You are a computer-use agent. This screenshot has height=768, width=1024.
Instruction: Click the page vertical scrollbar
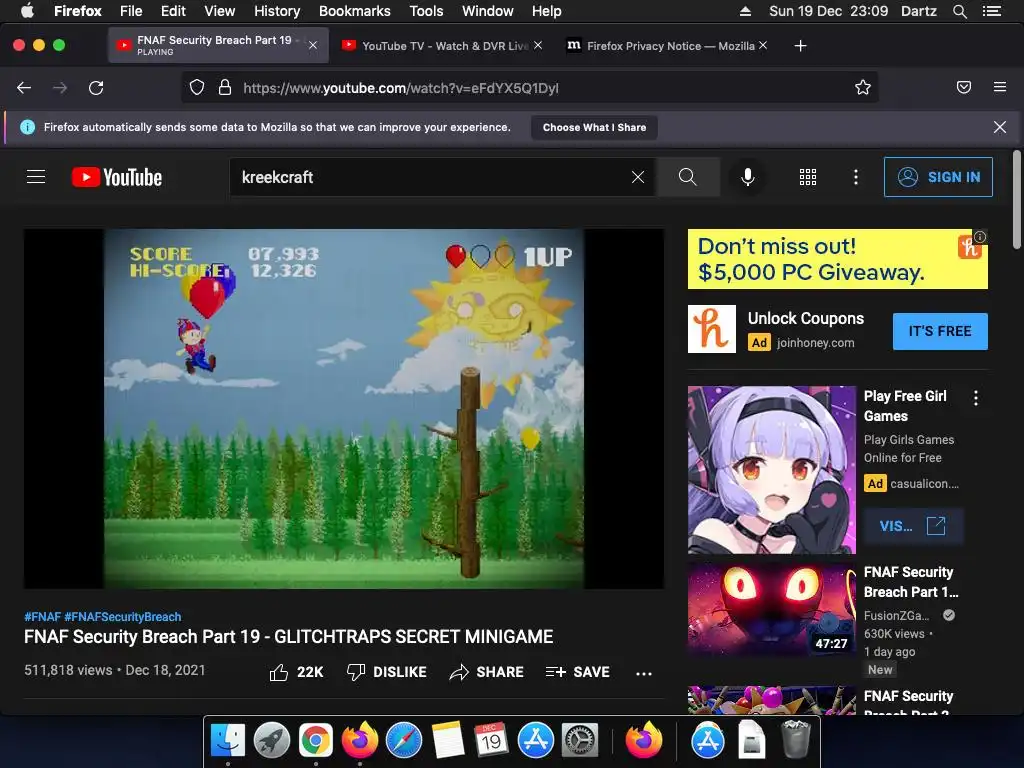point(1016,200)
